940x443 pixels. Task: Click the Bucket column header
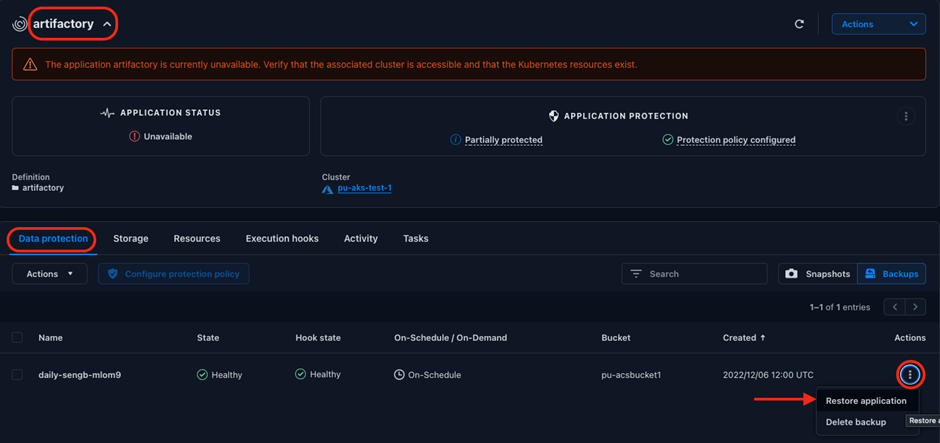[x=616, y=337]
